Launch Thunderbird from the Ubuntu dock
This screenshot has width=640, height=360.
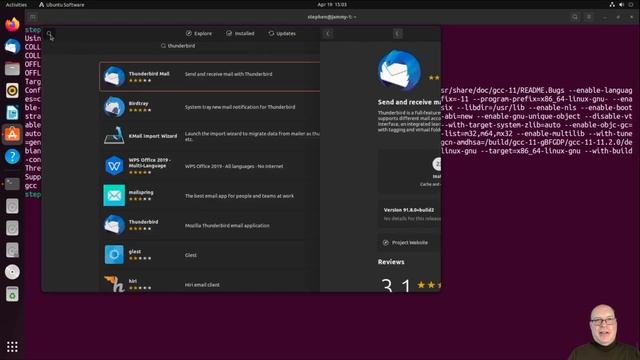pos(12,47)
